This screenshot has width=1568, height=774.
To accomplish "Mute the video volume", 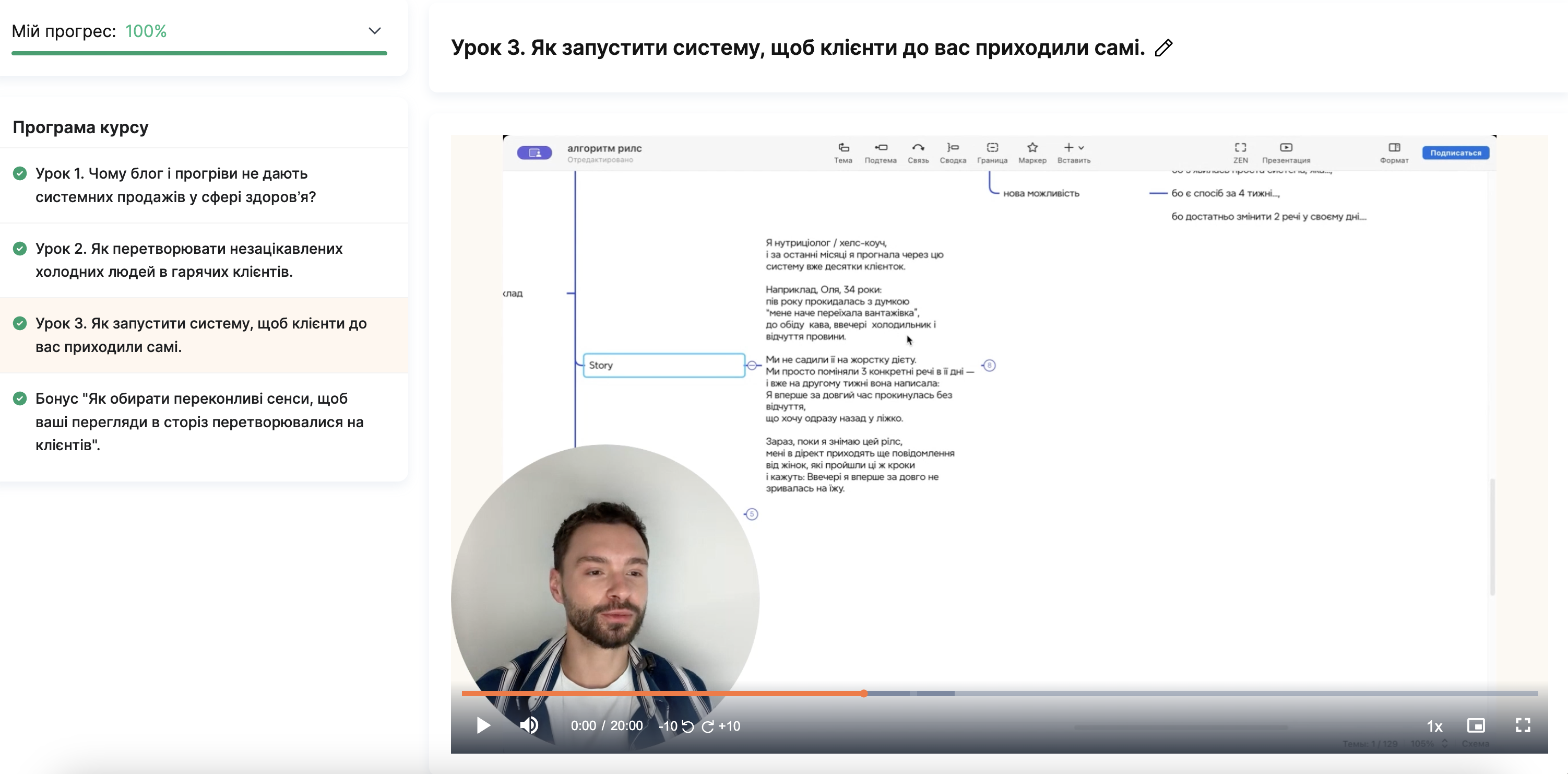I will coord(528,725).
